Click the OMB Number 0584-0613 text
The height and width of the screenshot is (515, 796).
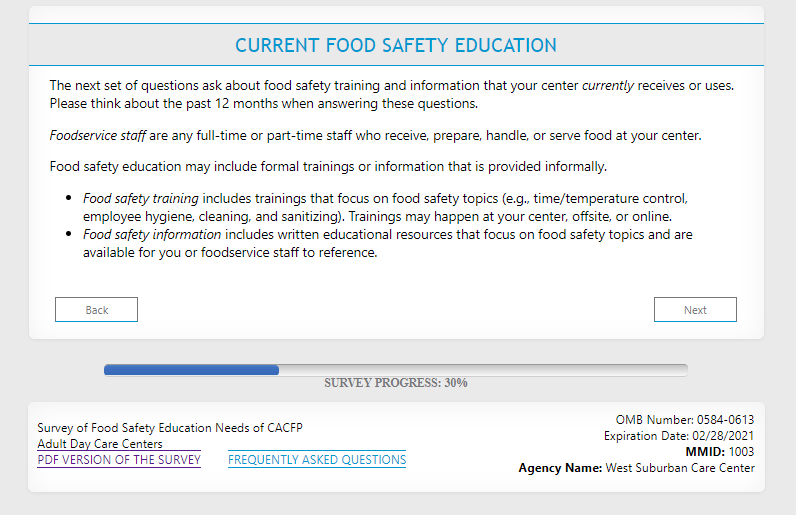click(x=685, y=420)
